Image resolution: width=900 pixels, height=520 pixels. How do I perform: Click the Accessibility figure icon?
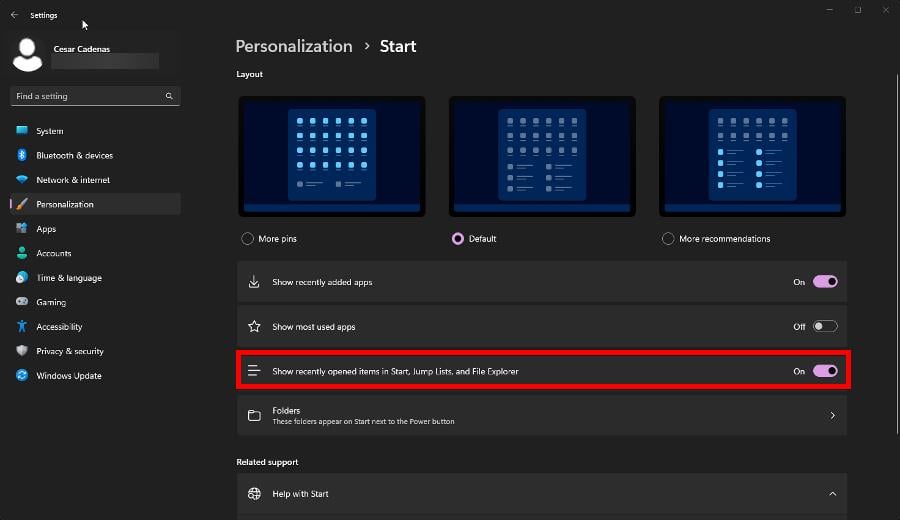coord(22,326)
